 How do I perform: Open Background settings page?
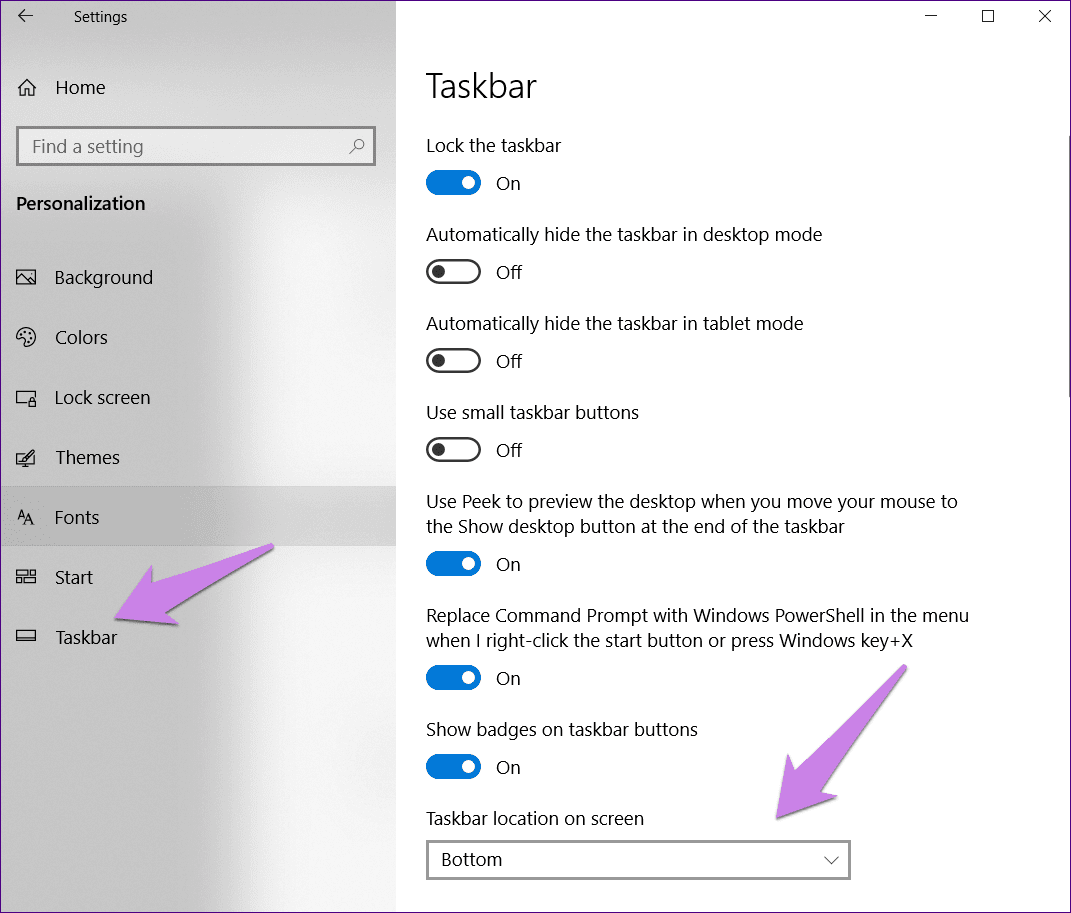click(198, 277)
